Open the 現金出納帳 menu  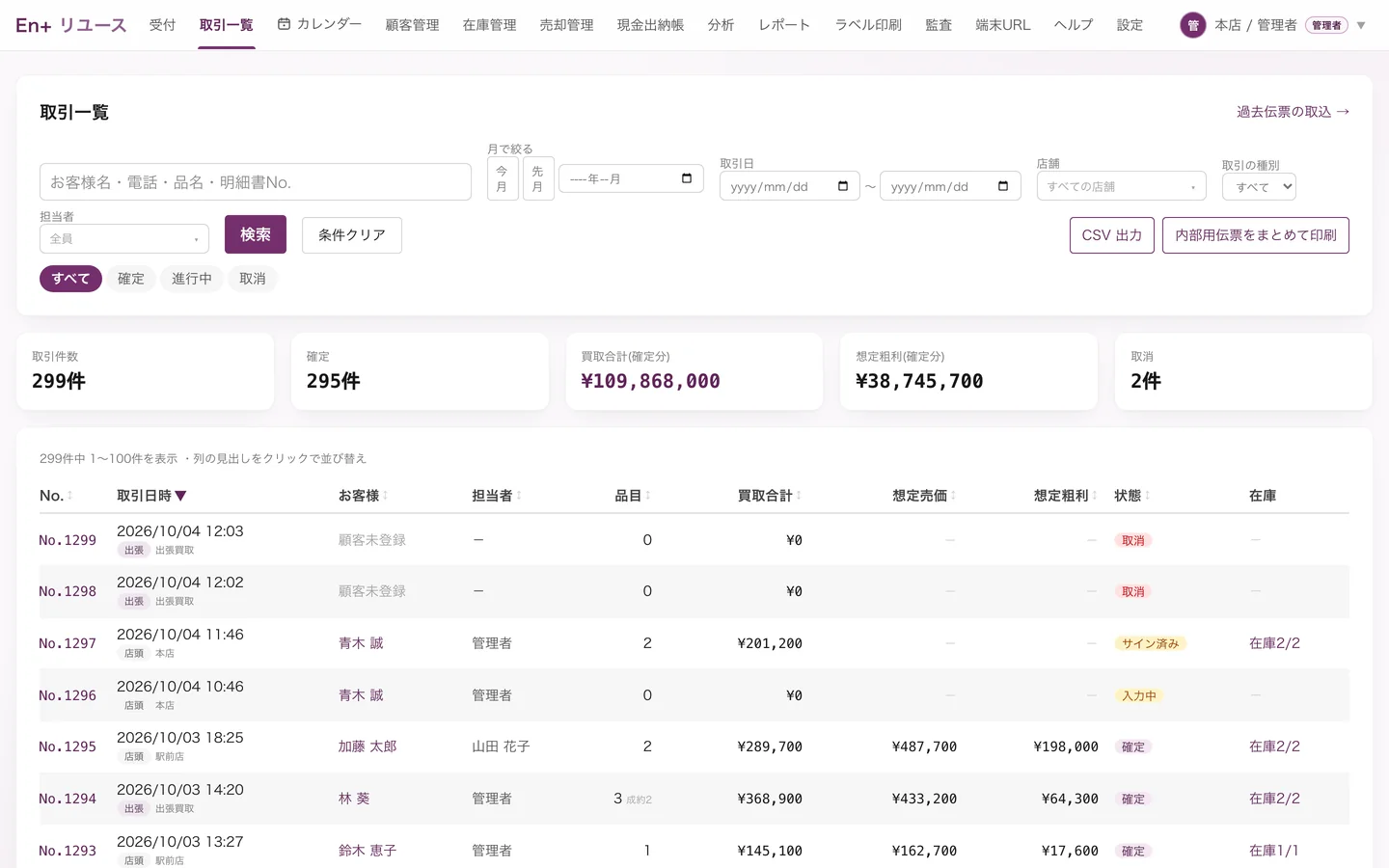[x=651, y=25]
